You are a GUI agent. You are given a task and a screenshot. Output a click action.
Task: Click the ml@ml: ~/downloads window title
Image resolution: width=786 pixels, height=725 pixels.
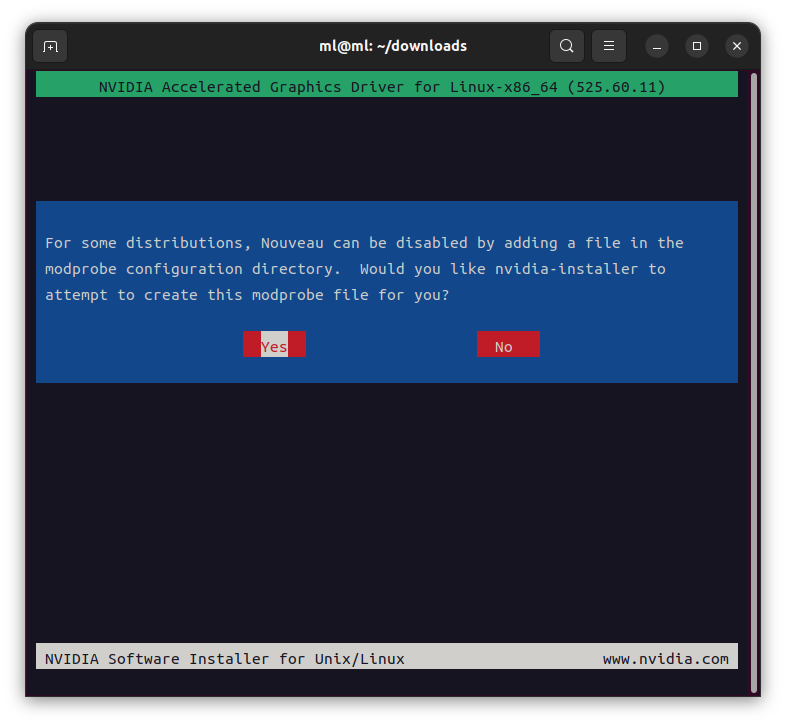point(393,46)
